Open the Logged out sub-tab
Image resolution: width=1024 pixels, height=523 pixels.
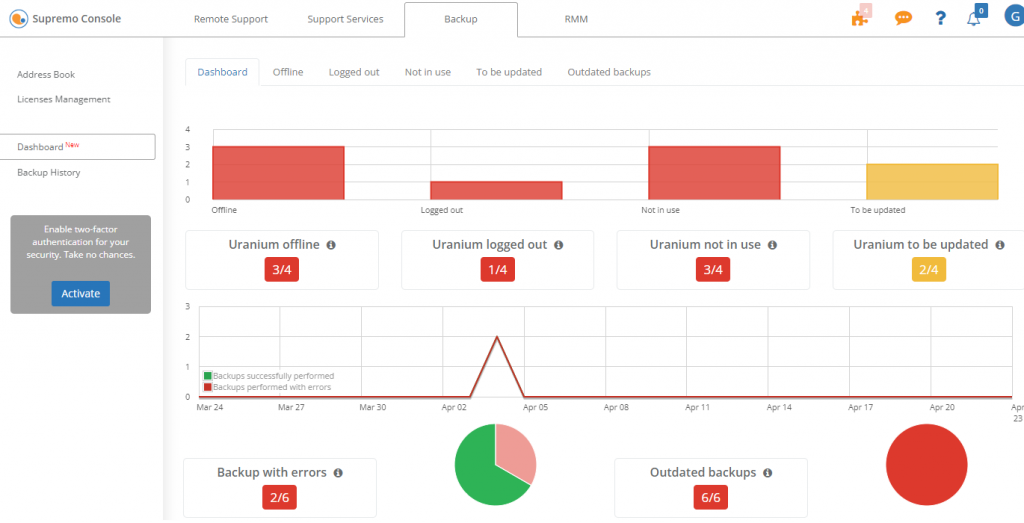point(354,72)
